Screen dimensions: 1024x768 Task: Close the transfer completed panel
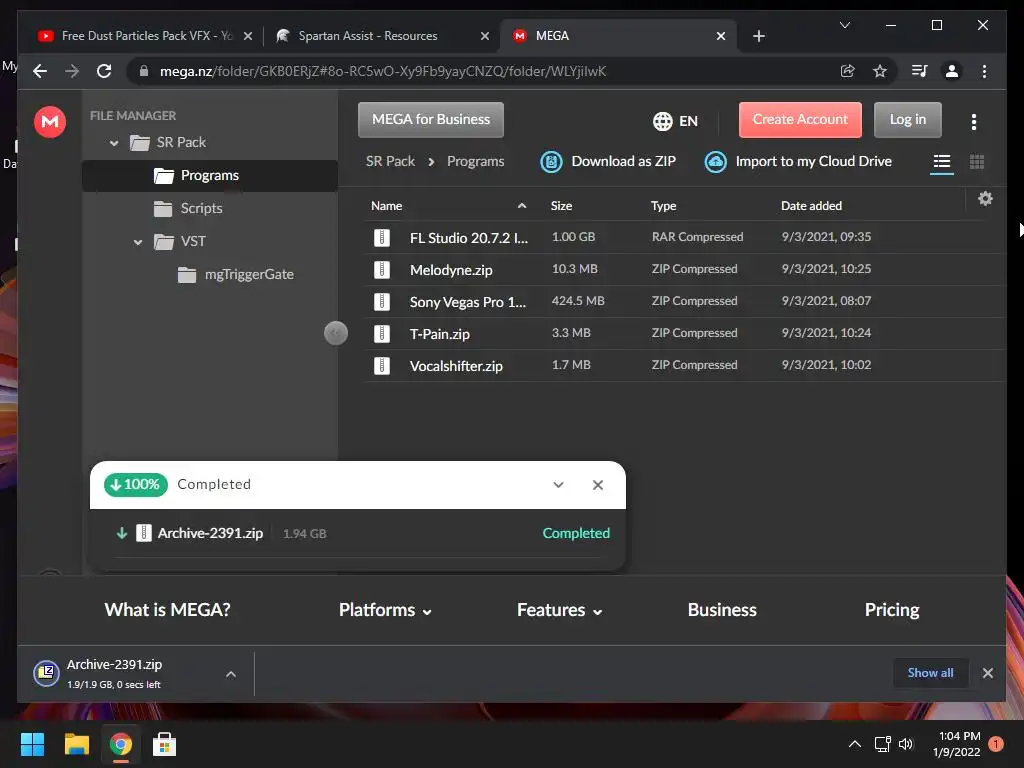point(598,485)
